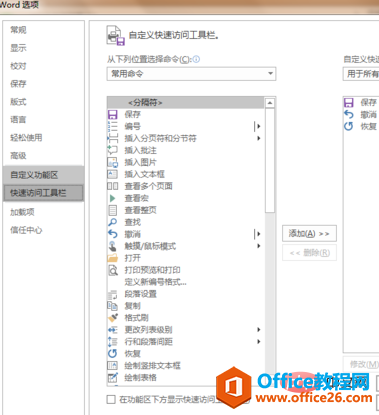The image size is (379, 415).
Task: Click the 恢复 icon in the right toolbar list
Action: [x=349, y=126]
